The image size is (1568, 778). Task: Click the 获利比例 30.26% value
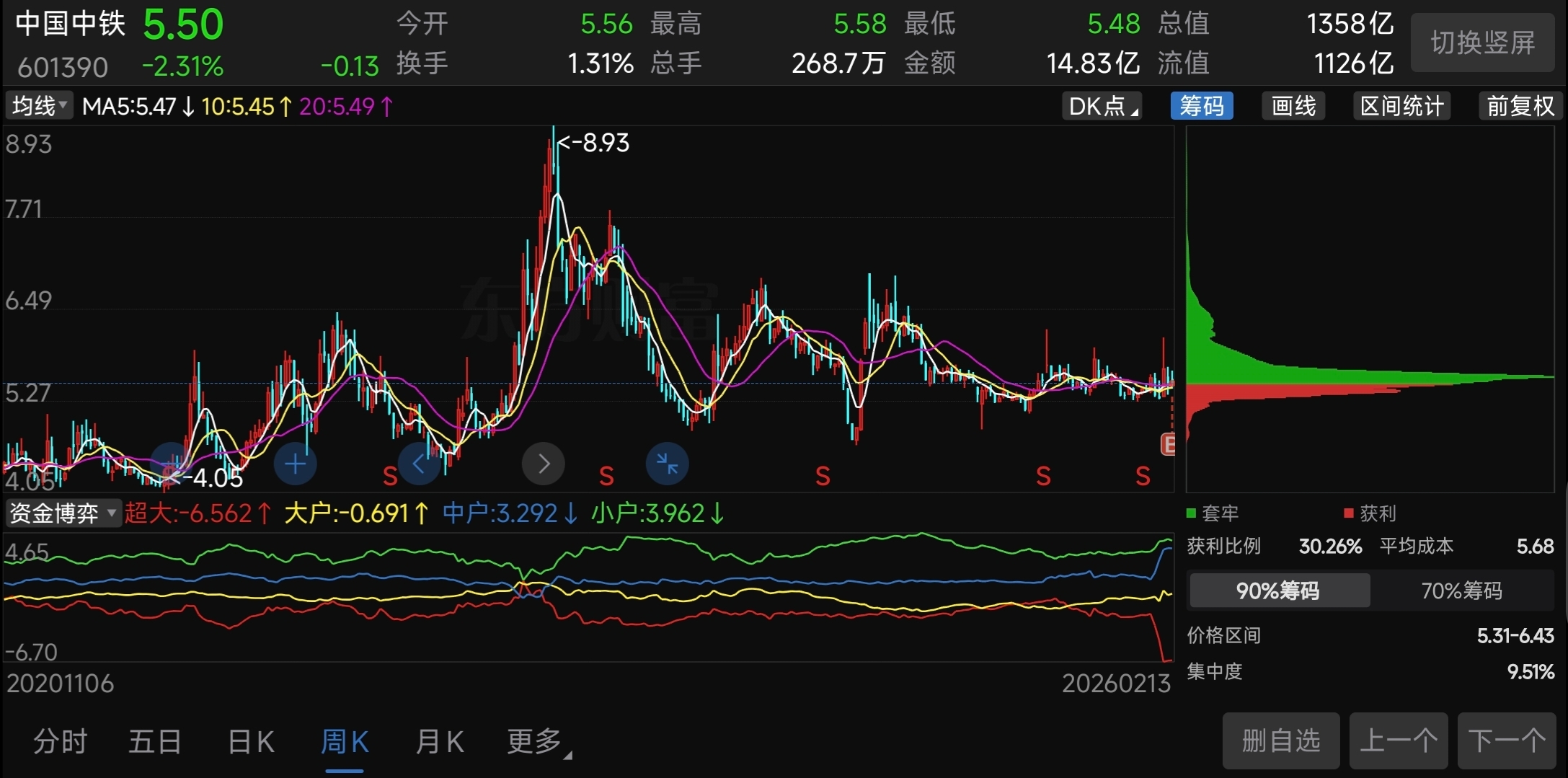[1330, 547]
